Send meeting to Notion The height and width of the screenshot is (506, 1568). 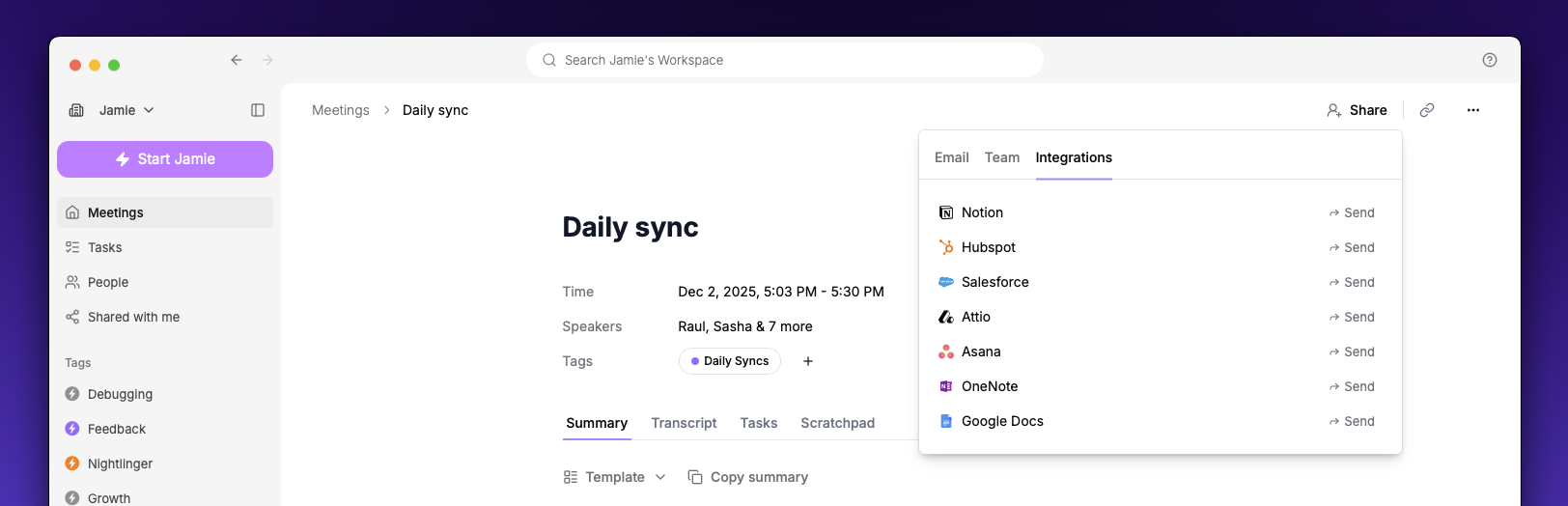coord(1352,212)
